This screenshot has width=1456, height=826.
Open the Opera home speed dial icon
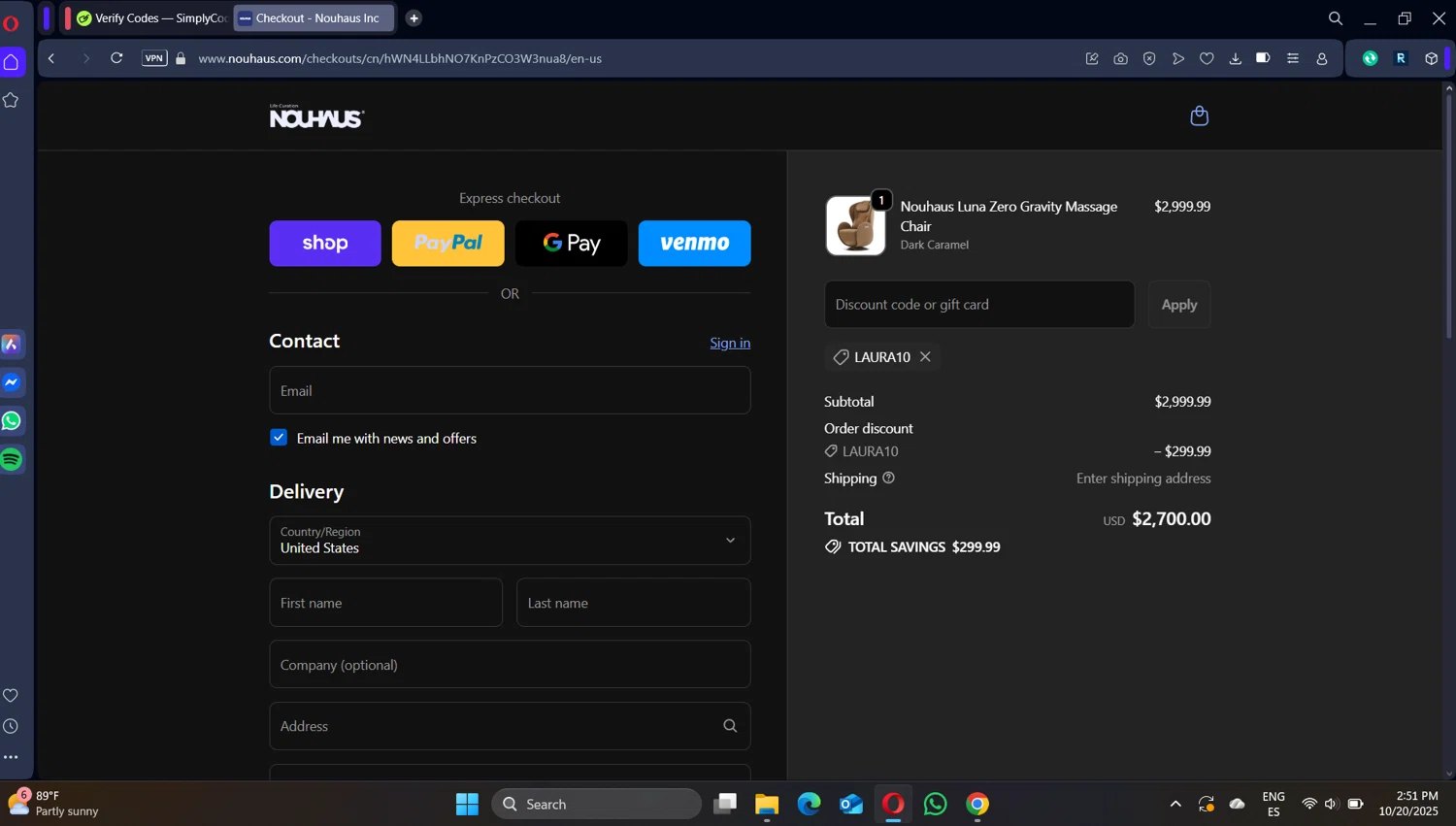pos(12,62)
